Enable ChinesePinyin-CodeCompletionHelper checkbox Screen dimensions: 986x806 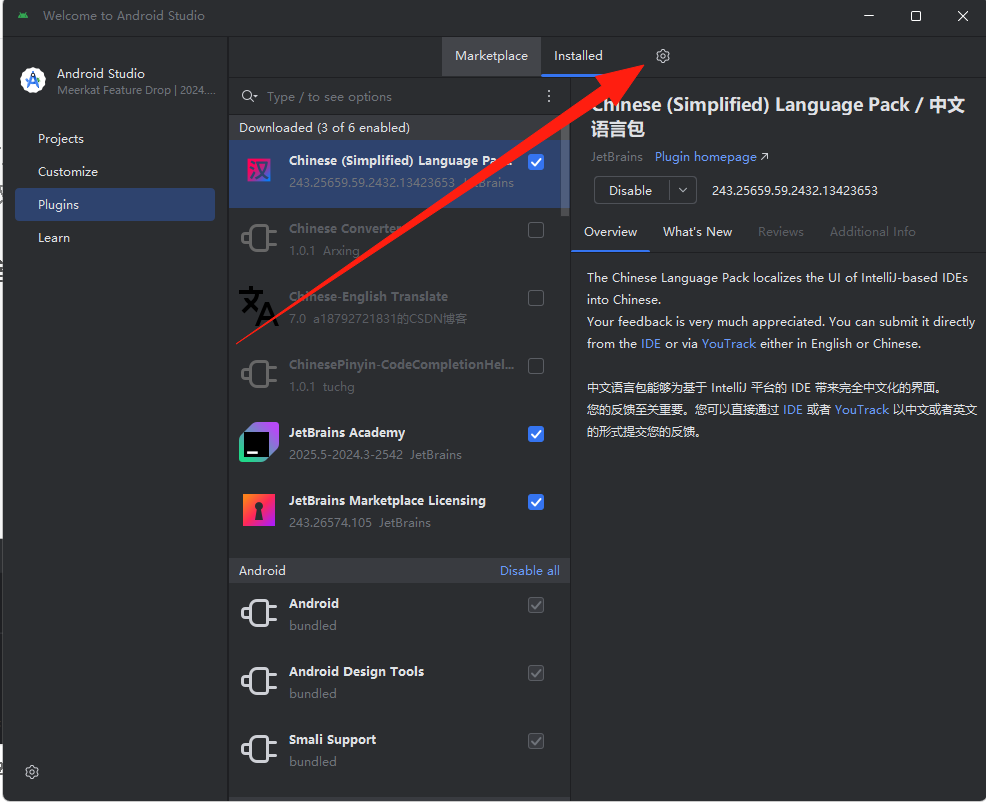point(536,366)
